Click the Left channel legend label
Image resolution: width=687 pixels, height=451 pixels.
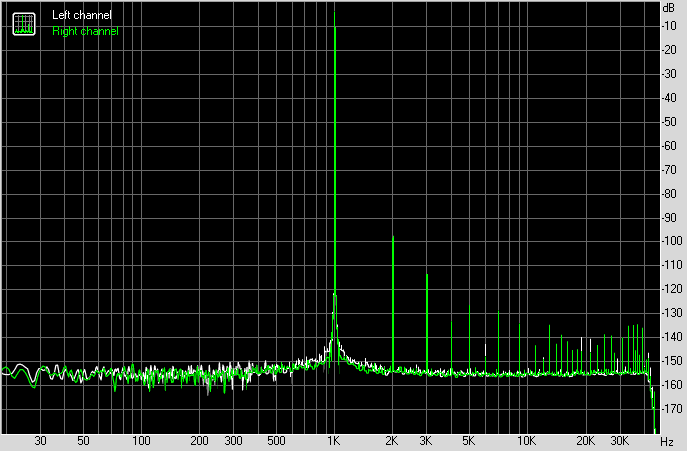pos(82,15)
